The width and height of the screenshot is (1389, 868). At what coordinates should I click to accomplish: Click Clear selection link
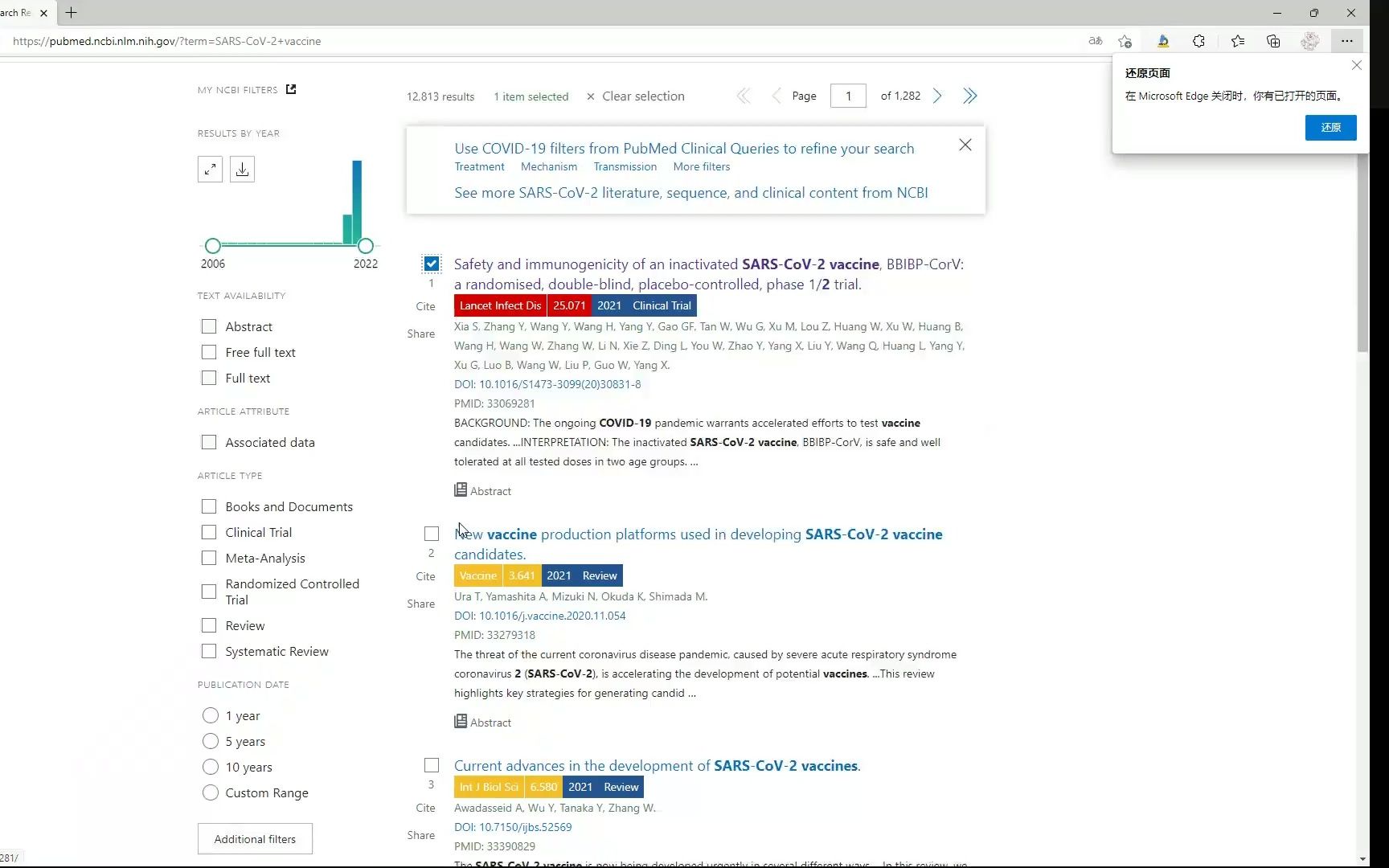tap(635, 96)
